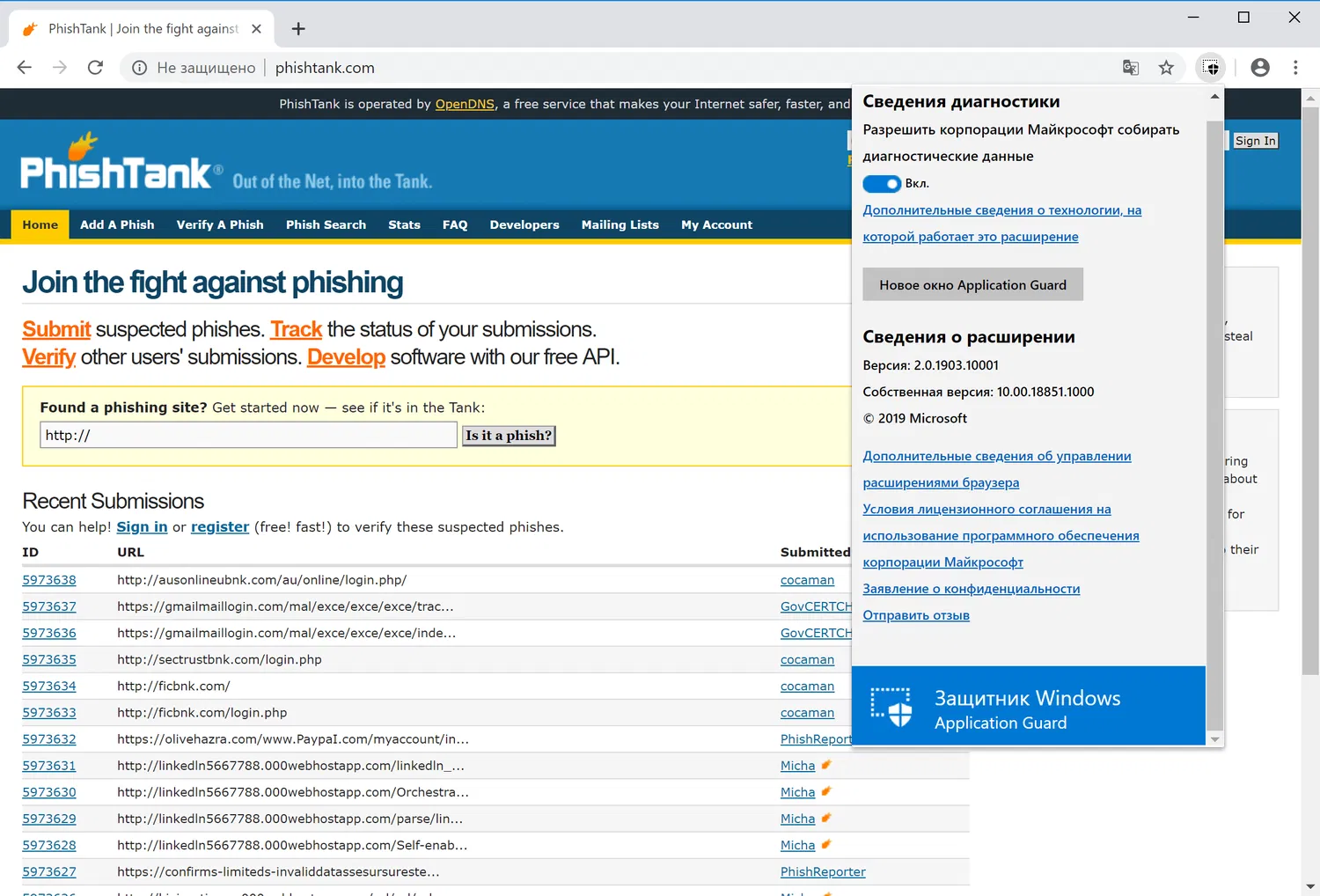Open submission ID 5973635
This screenshot has width=1320, height=896.
pyautogui.click(x=49, y=659)
